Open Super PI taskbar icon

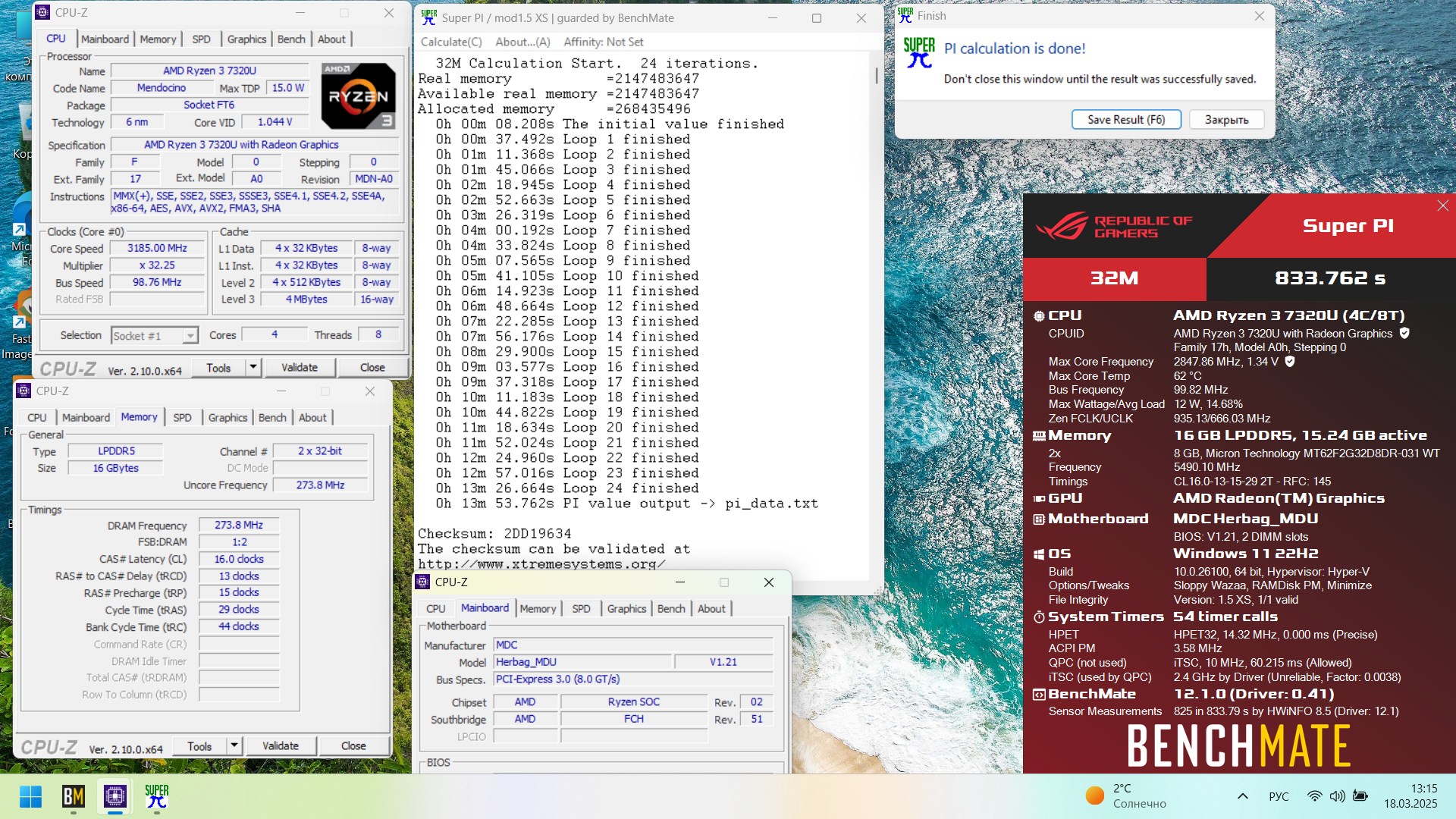(157, 796)
